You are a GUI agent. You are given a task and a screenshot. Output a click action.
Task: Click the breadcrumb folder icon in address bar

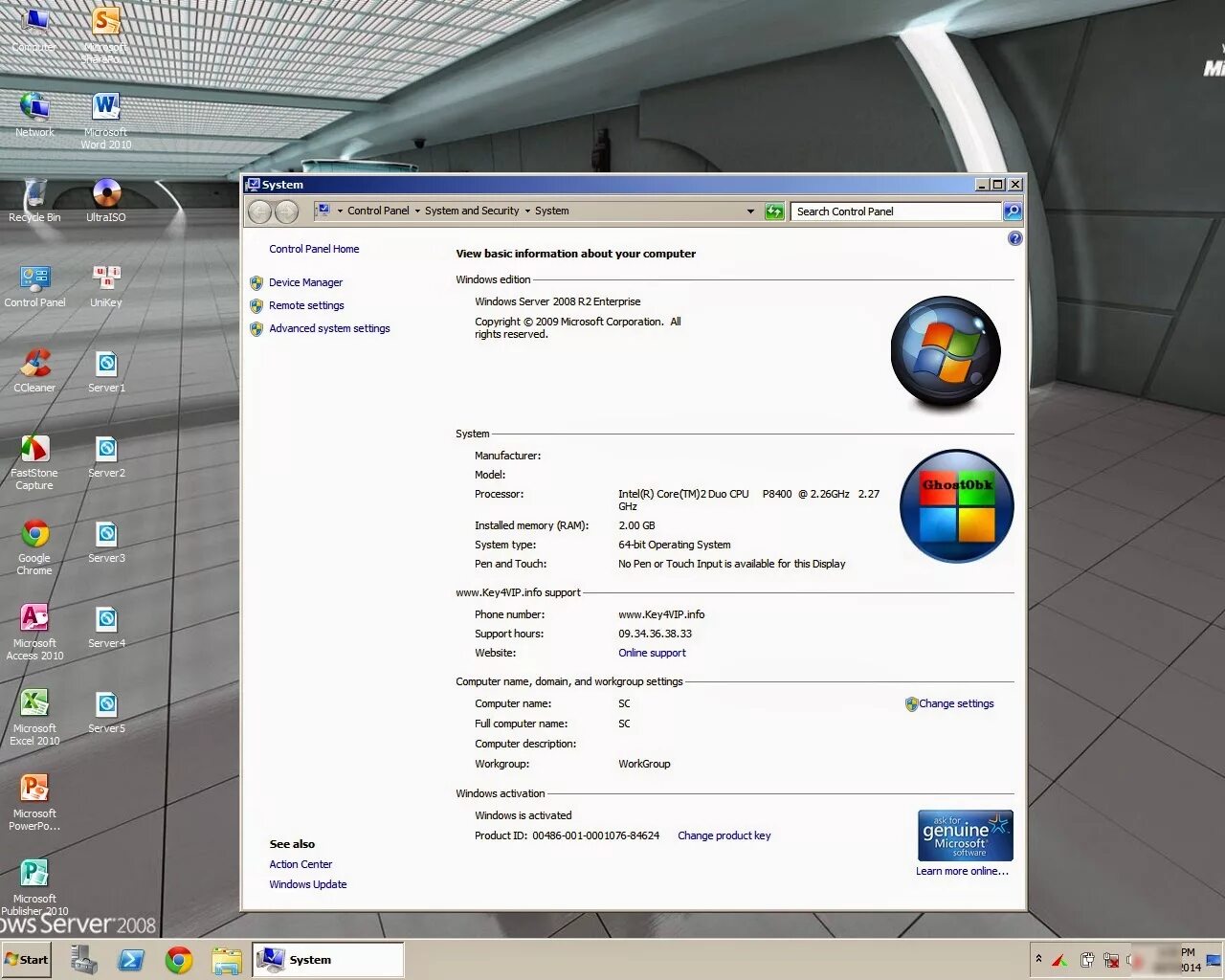[323, 211]
